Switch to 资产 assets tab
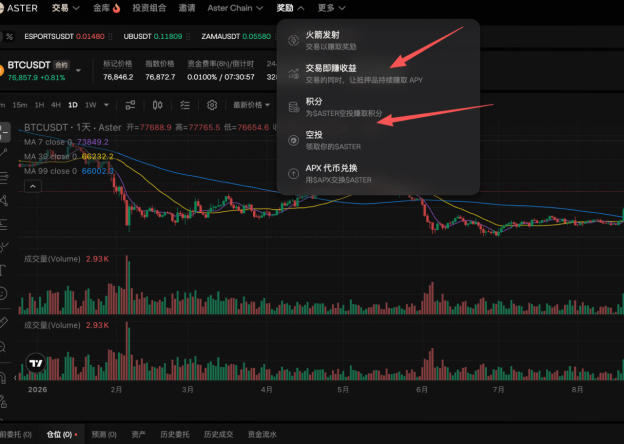Viewport: 624px width, 444px height. pos(138,434)
